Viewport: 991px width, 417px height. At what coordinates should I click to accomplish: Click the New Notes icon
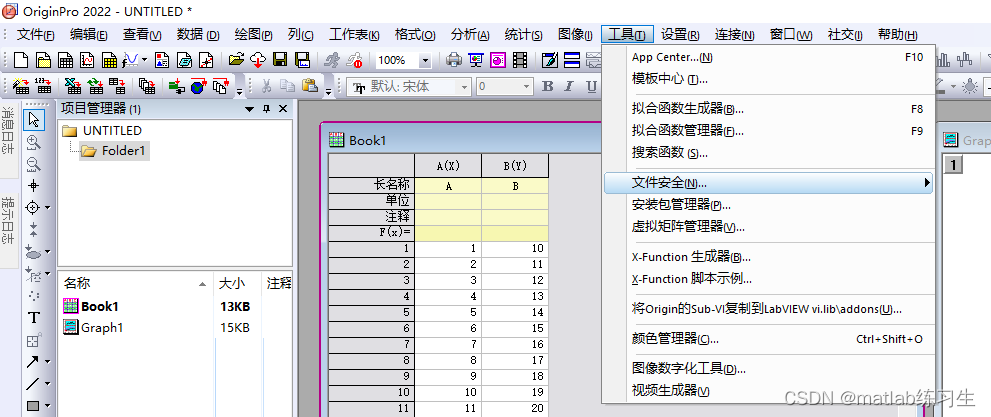(185, 61)
